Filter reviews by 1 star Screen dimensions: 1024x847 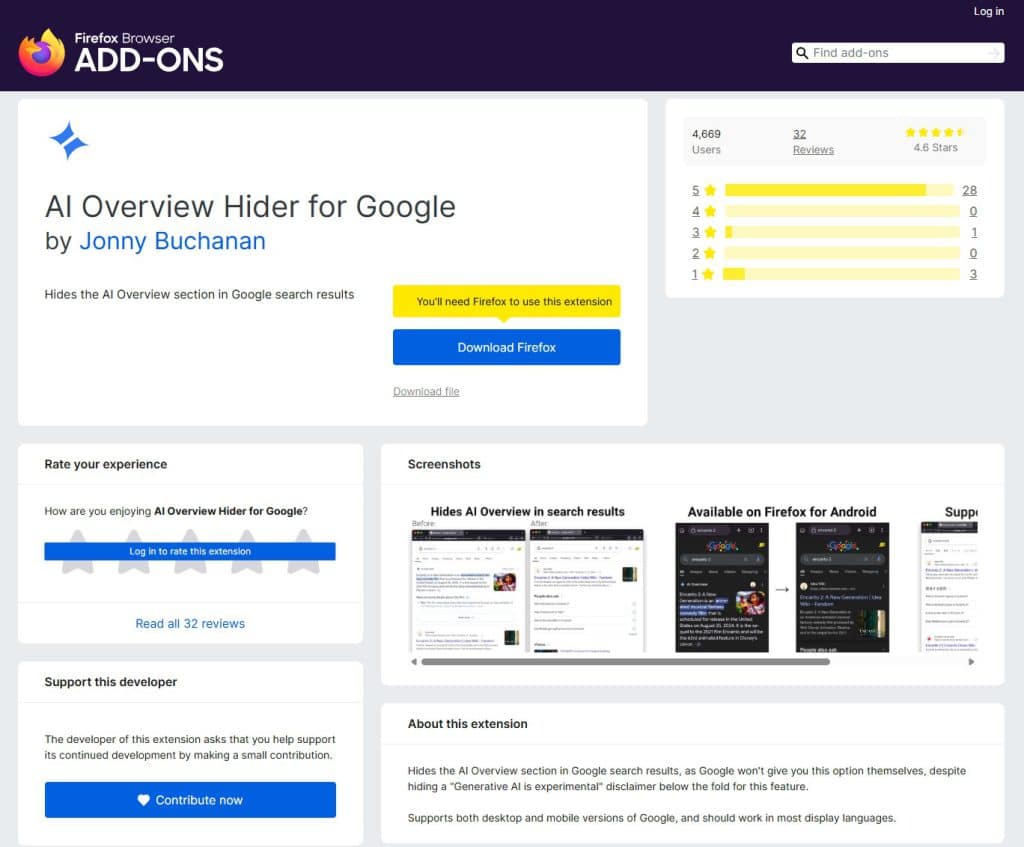(695, 274)
